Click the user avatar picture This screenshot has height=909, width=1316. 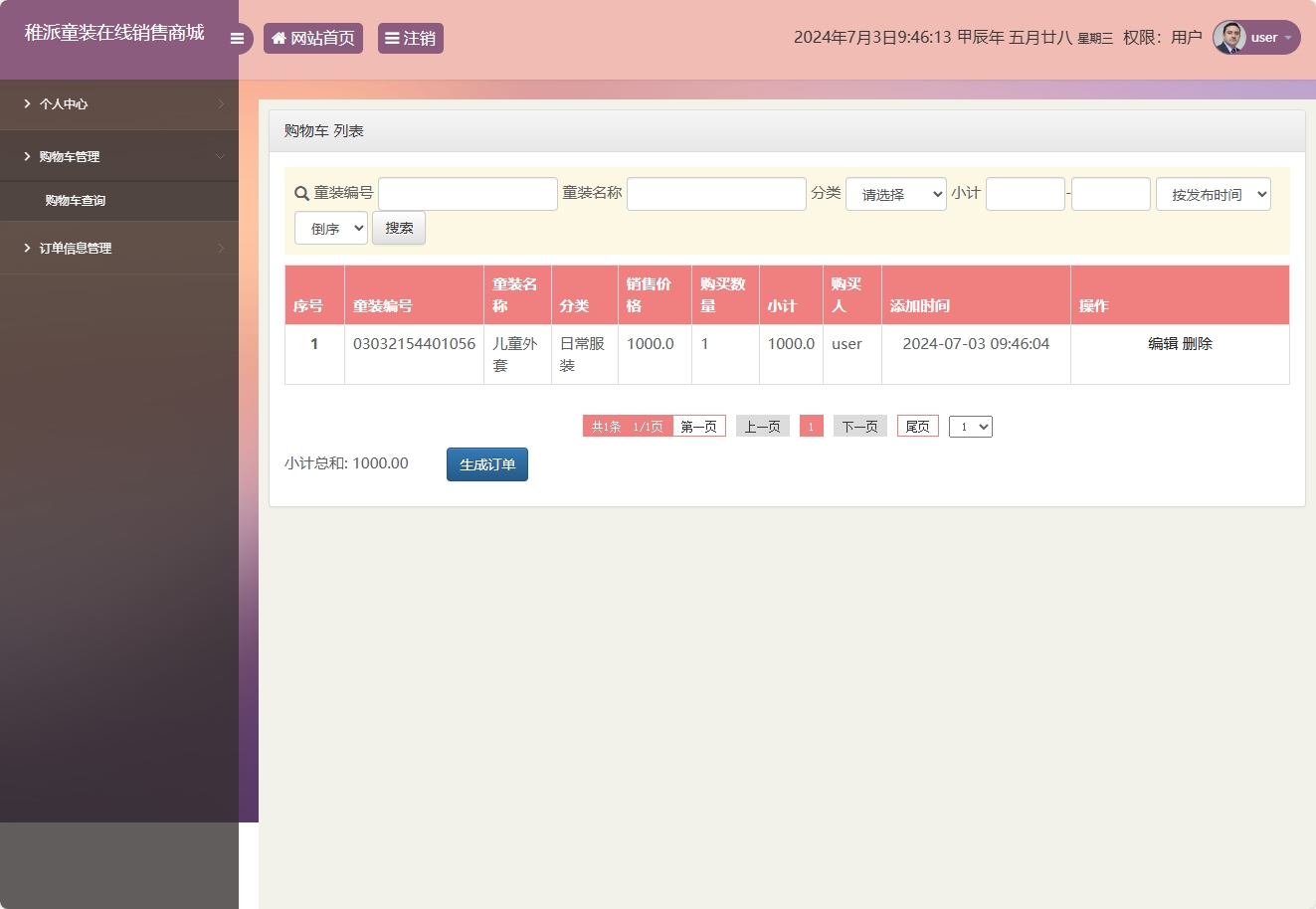[1230, 38]
